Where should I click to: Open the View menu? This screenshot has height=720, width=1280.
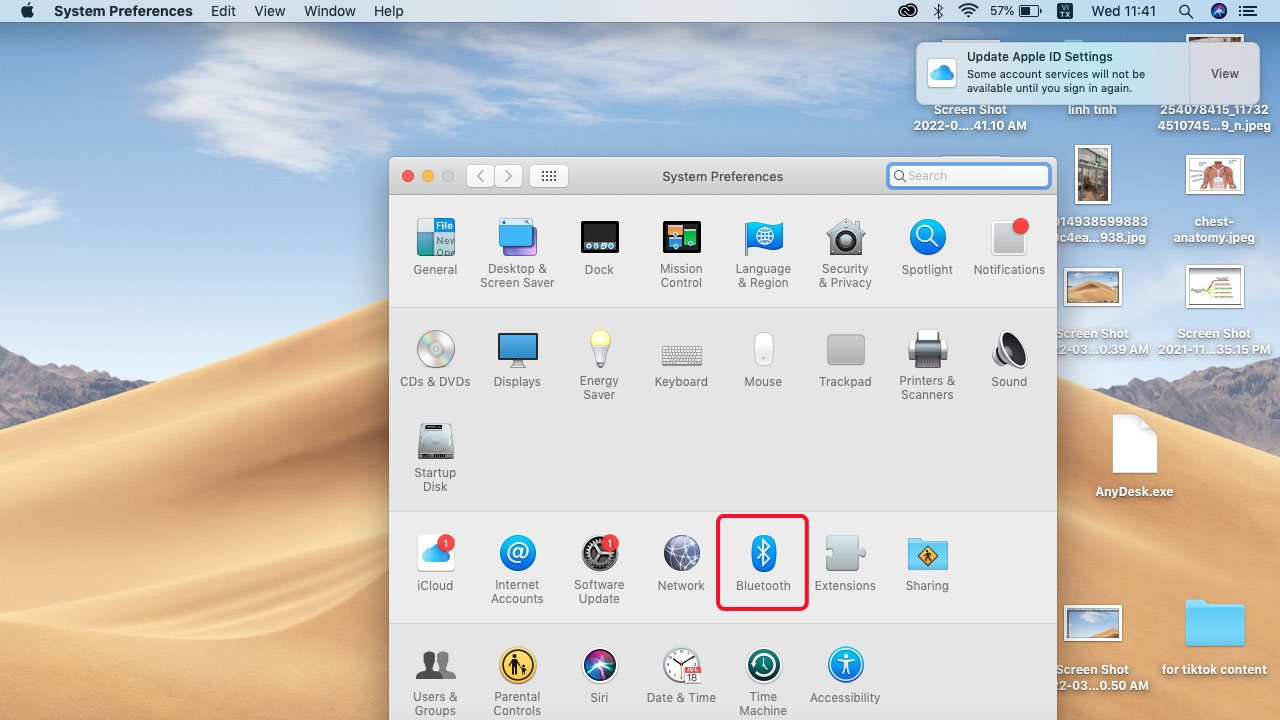pyautogui.click(x=270, y=11)
